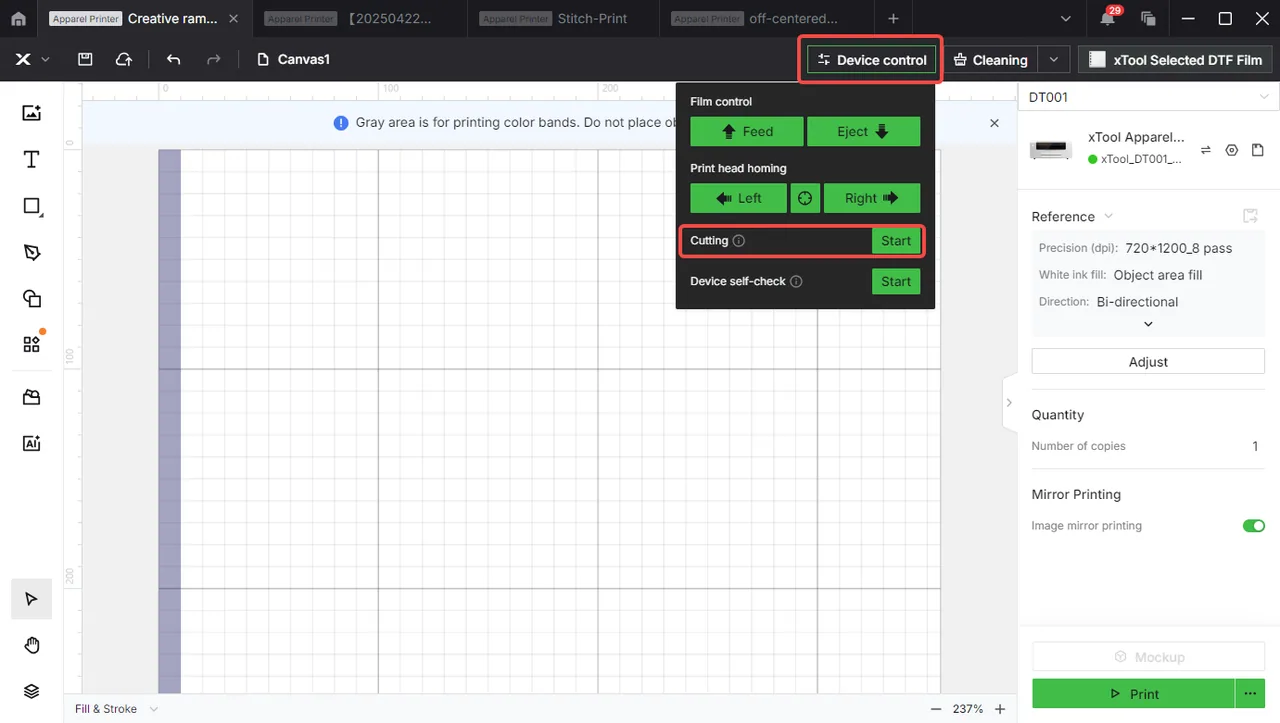
Task: Add a new tab with plus
Action: [893, 19]
